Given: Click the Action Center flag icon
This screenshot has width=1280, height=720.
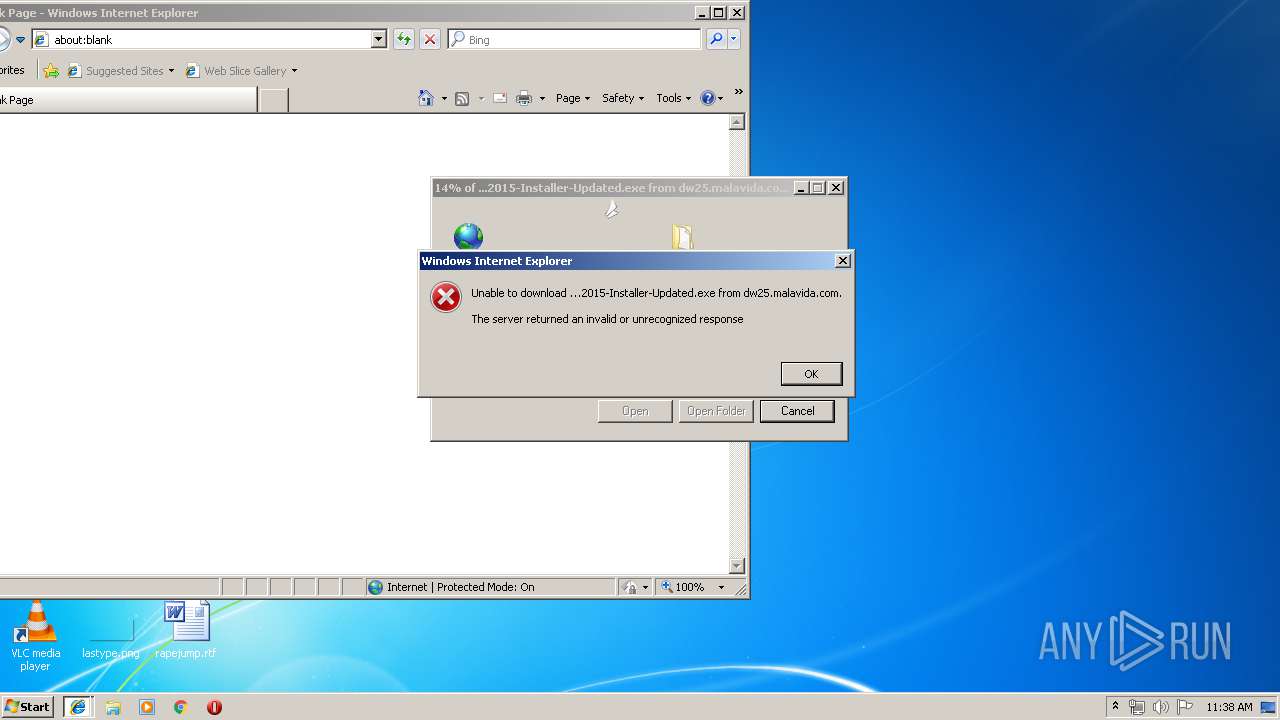Looking at the screenshot, I should tap(1185, 707).
